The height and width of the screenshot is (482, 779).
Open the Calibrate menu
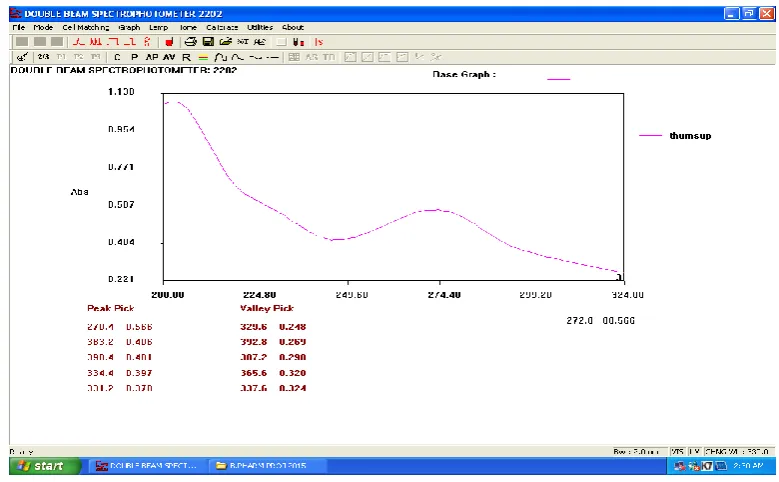222,27
